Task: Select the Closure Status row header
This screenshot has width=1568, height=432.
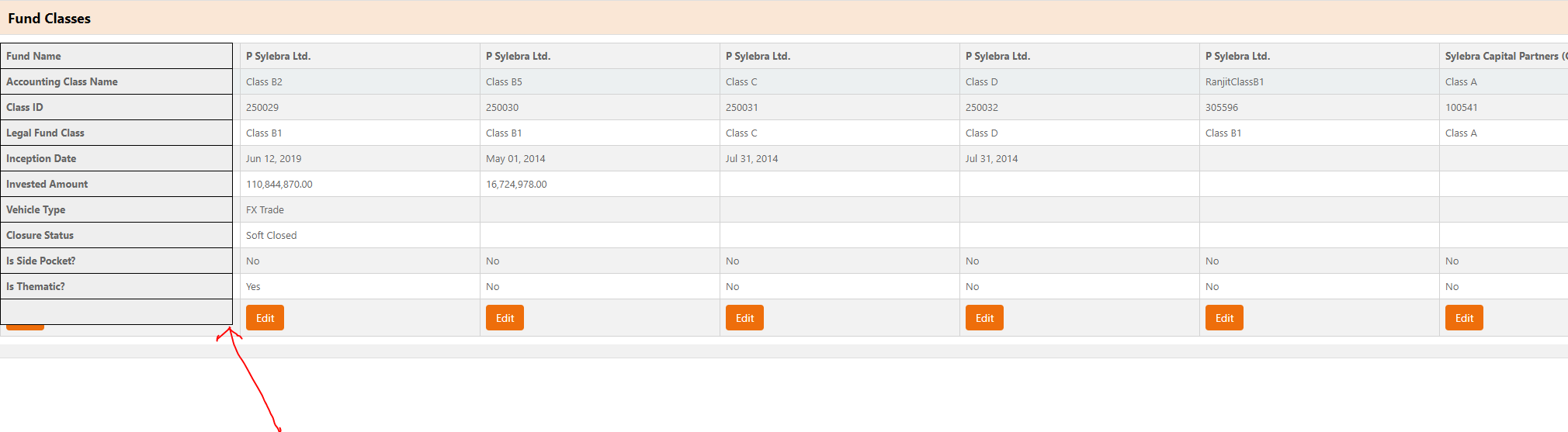Action: 116,235
